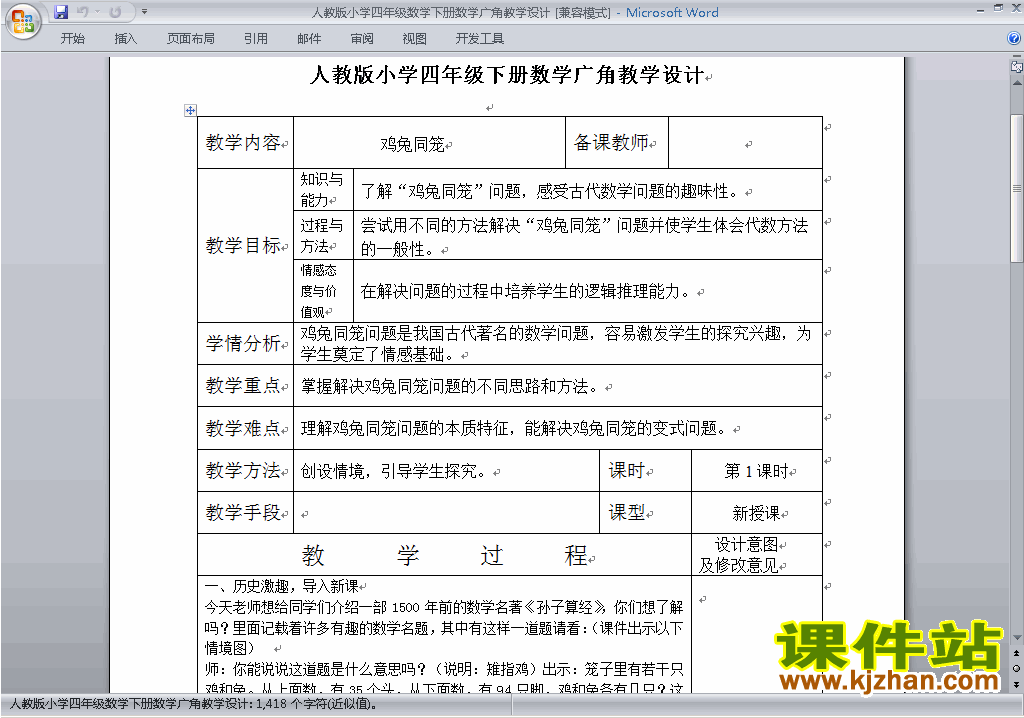Click the Undo arrow in quick access toolbar
The image size is (1024, 718).
82,12
